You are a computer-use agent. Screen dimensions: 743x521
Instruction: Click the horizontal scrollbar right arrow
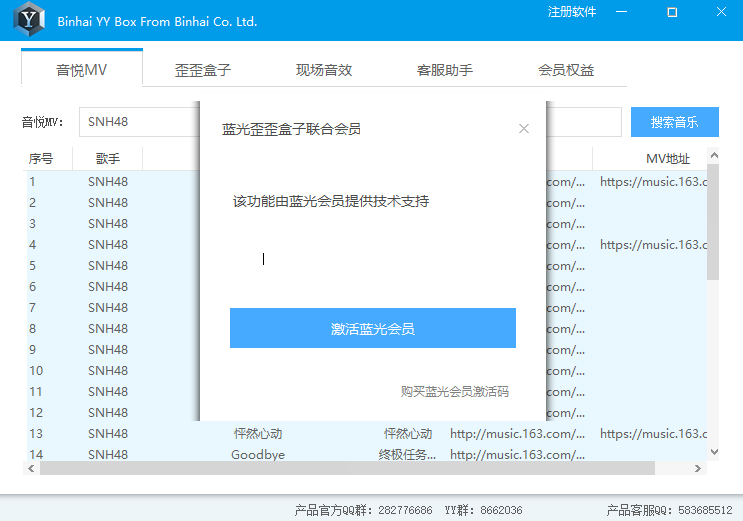click(x=698, y=468)
